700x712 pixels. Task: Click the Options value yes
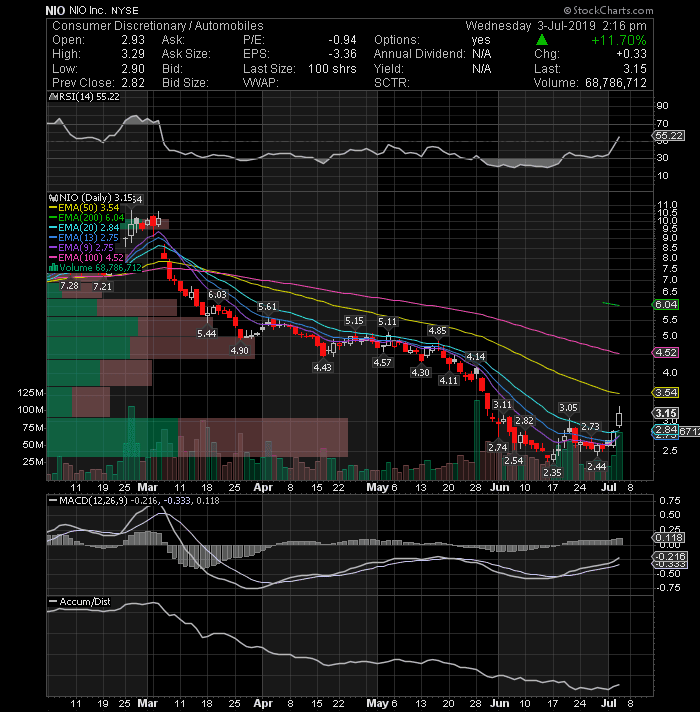(481, 40)
